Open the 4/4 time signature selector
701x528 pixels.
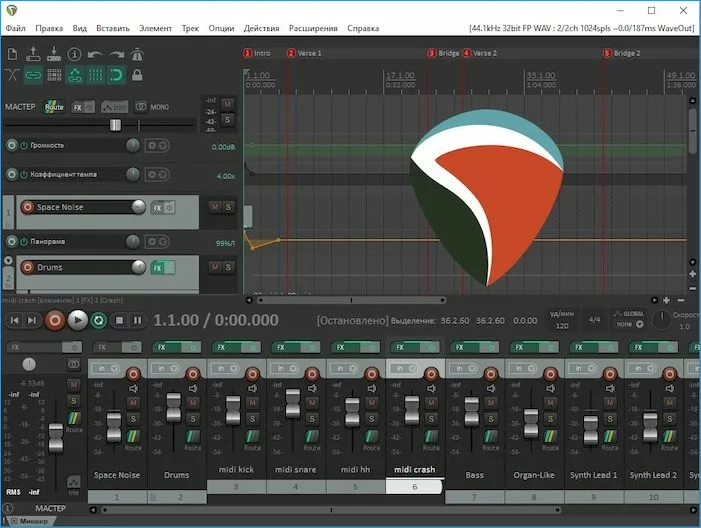(x=594, y=320)
